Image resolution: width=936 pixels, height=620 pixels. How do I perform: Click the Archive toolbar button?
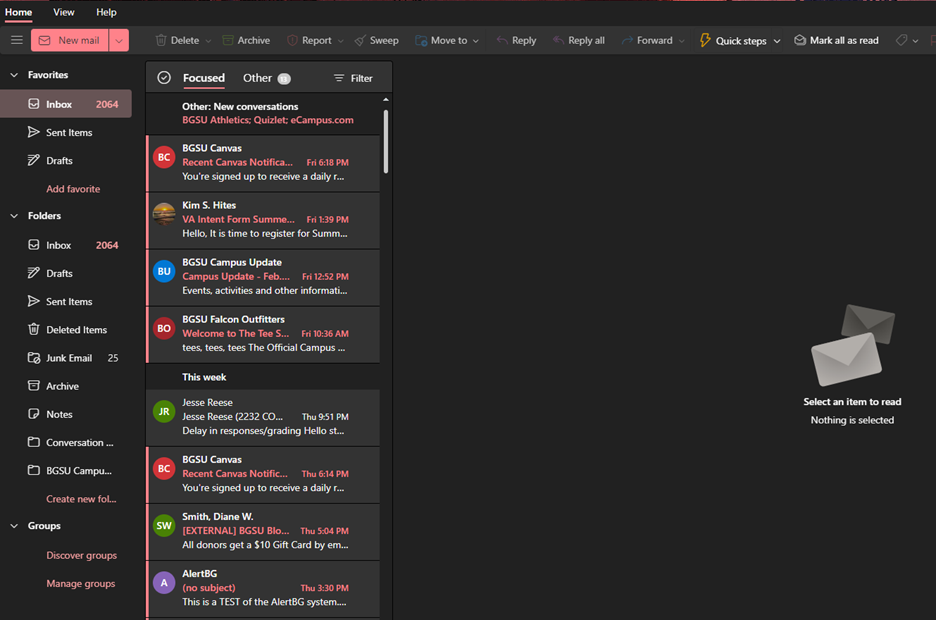point(246,40)
